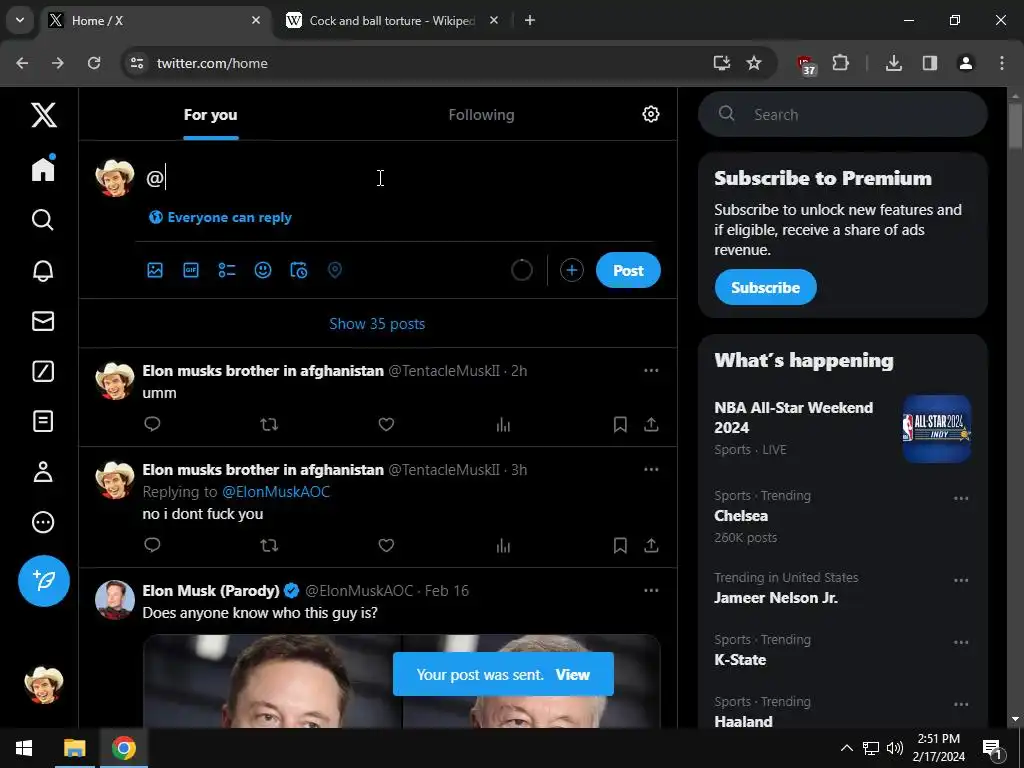The height and width of the screenshot is (768, 1024).
Task: Open Profile person icon in sidebar
Action: tap(43, 472)
